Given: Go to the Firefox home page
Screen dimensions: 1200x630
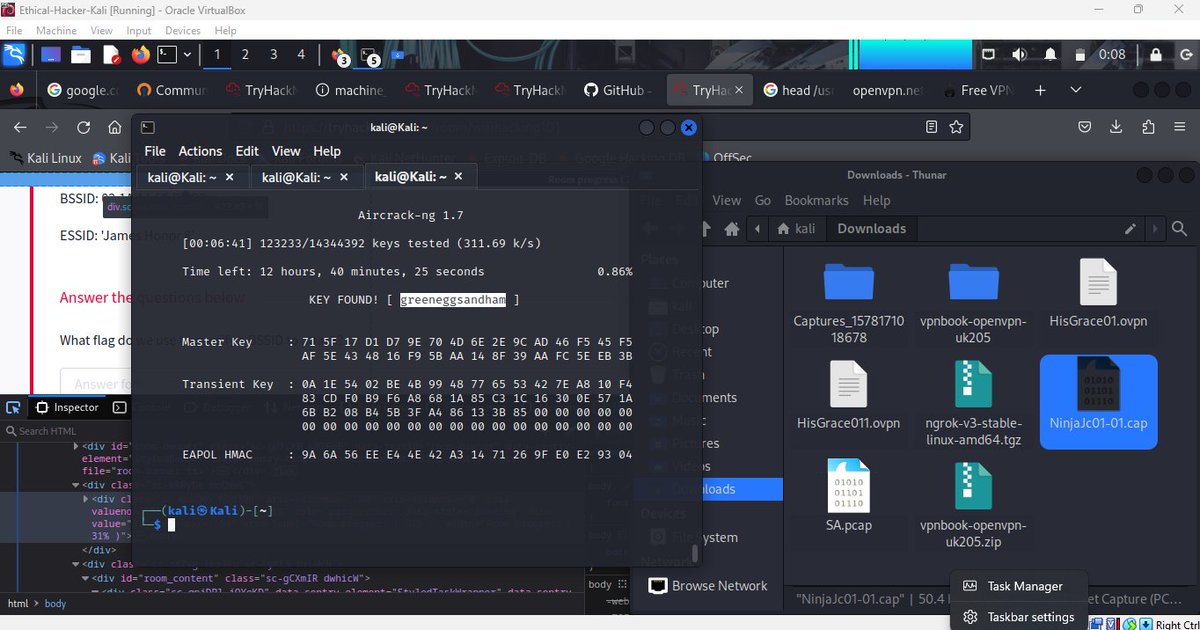Looking at the screenshot, I should [116, 127].
